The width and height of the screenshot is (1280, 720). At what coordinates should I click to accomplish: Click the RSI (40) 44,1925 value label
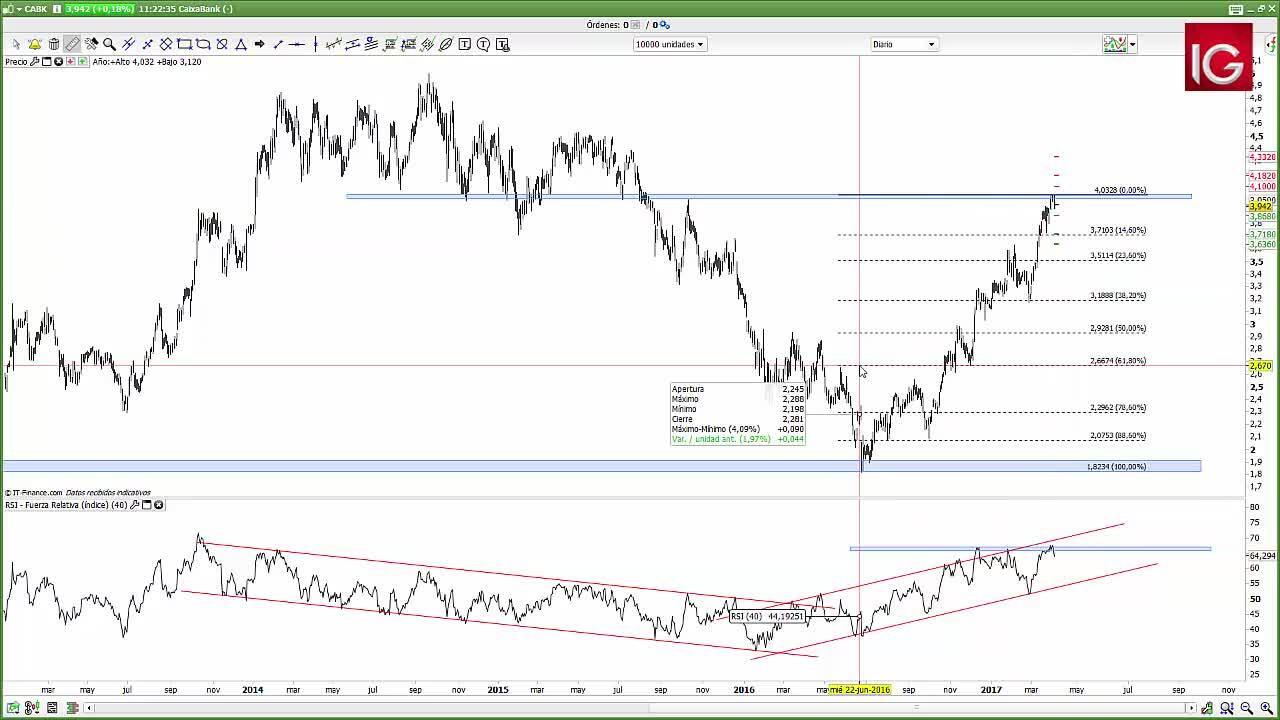tap(767, 616)
